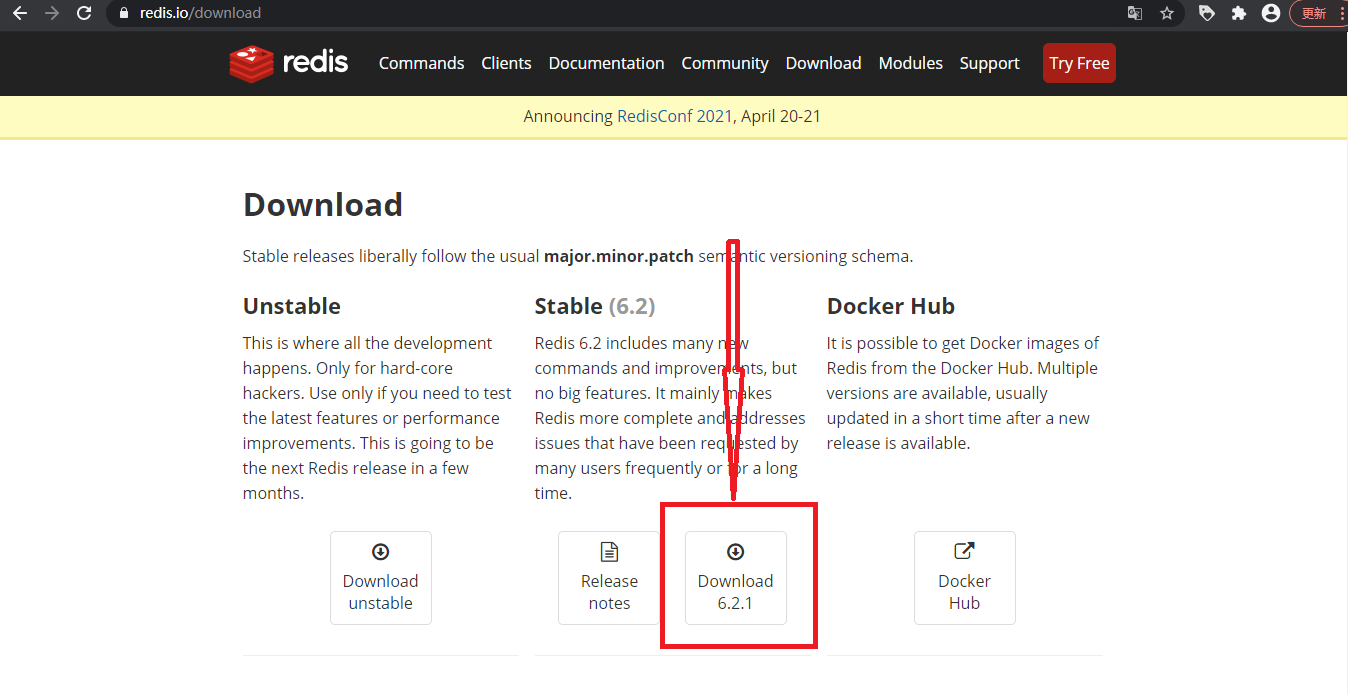1348x694 pixels.
Task: Click the tag-shaped extension icon in the toolbar
Action: point(1207,13)
